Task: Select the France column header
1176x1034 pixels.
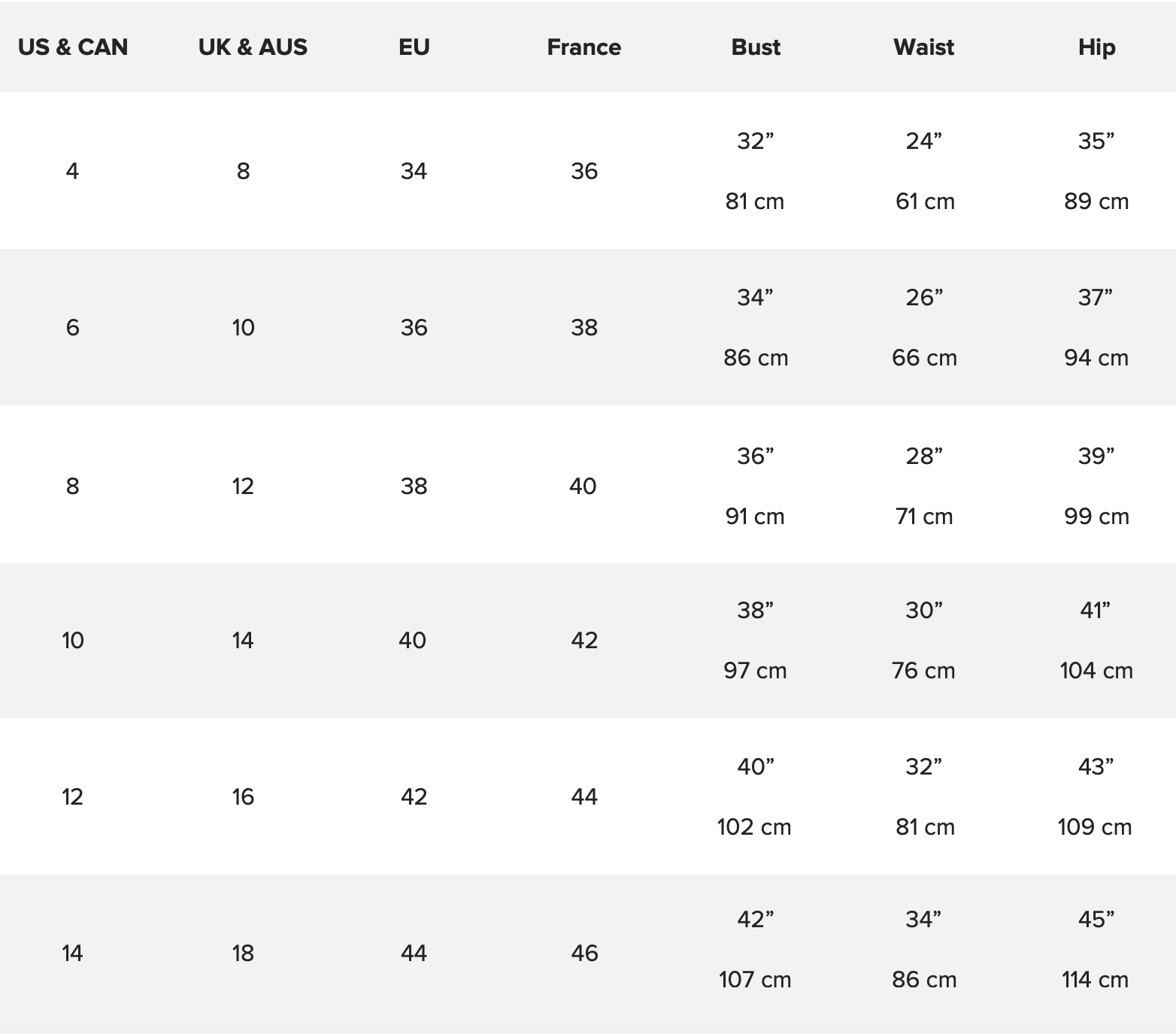Action: tap(584, 47)
